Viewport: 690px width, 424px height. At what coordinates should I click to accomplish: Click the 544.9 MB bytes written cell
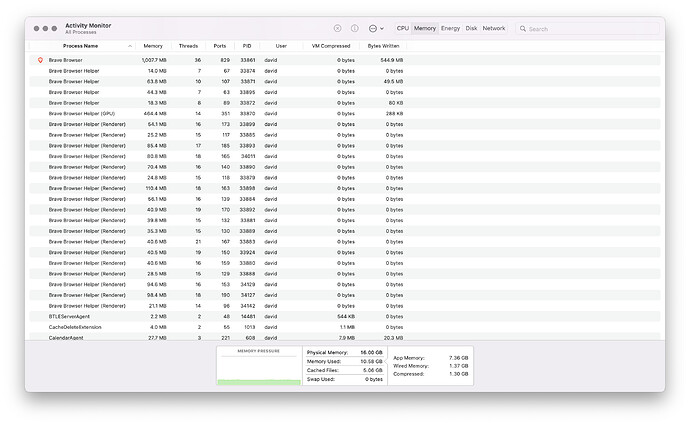pos(392,60)
